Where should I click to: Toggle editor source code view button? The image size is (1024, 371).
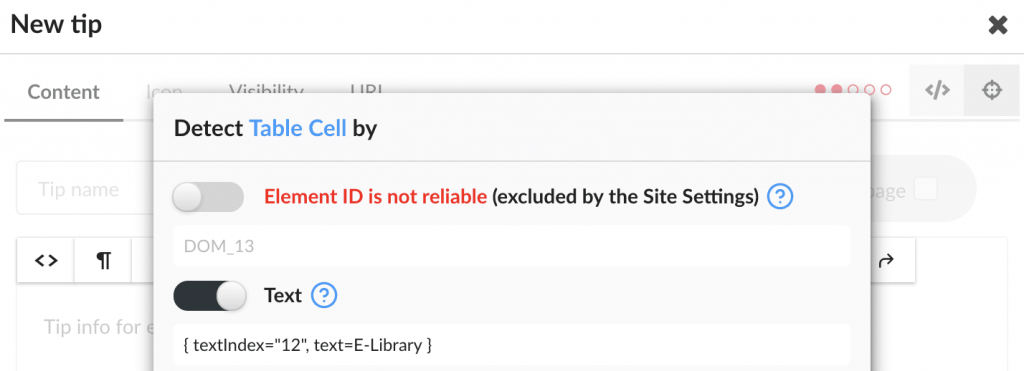pos(46,261)
